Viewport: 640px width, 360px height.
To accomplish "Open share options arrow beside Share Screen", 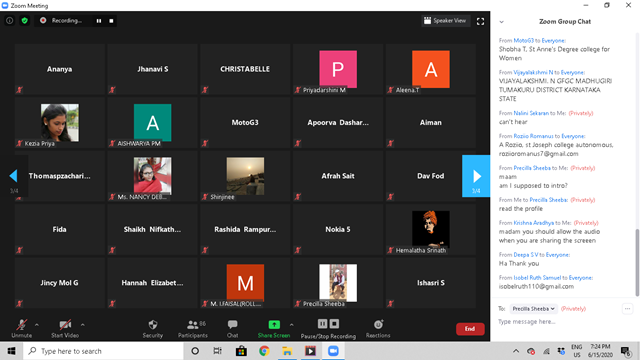I will click(x=291, y=325).
